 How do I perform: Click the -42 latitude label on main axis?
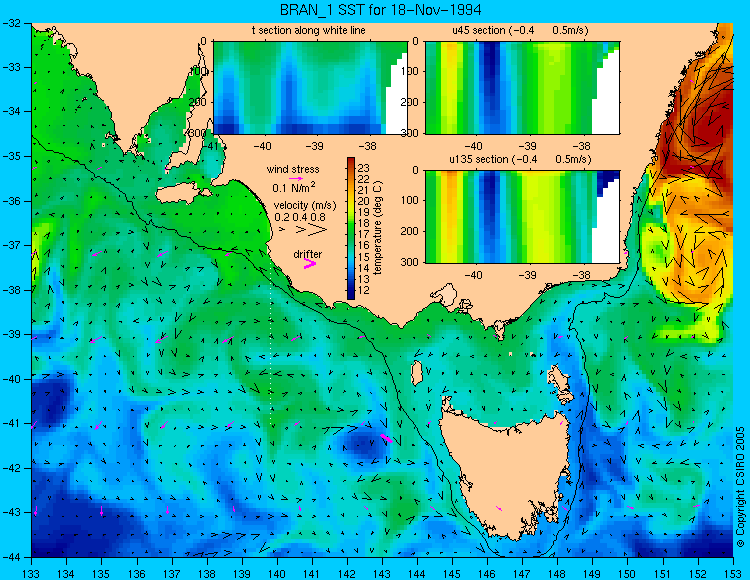[13, 468]
